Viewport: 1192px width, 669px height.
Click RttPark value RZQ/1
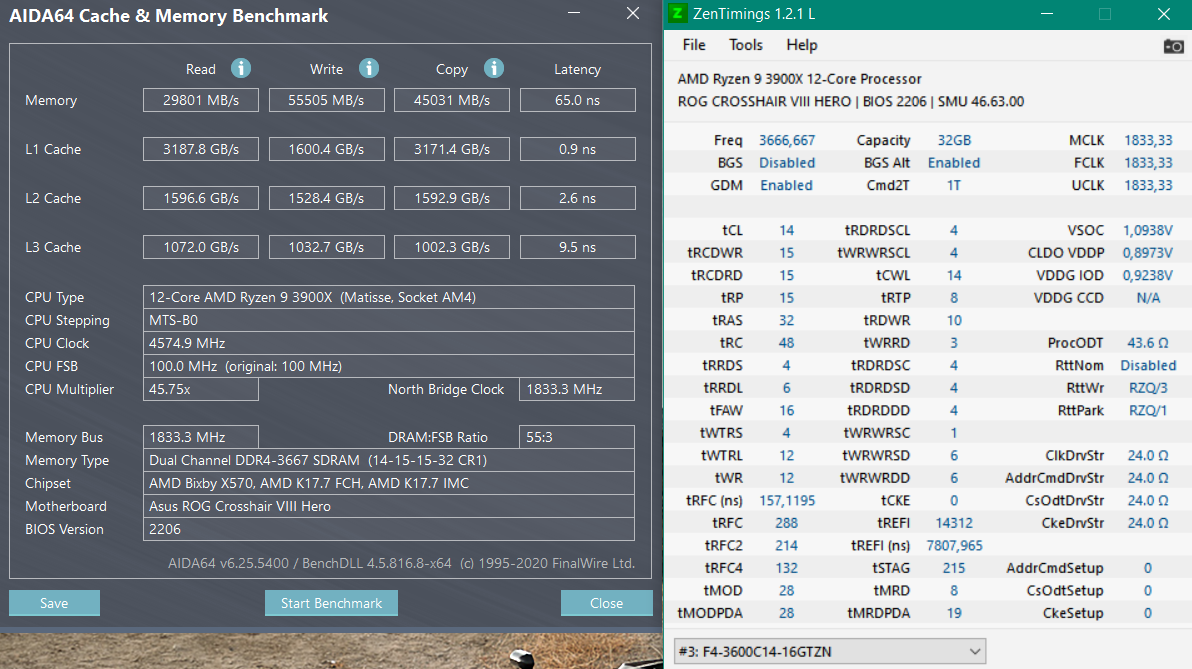click(1148, 411)
